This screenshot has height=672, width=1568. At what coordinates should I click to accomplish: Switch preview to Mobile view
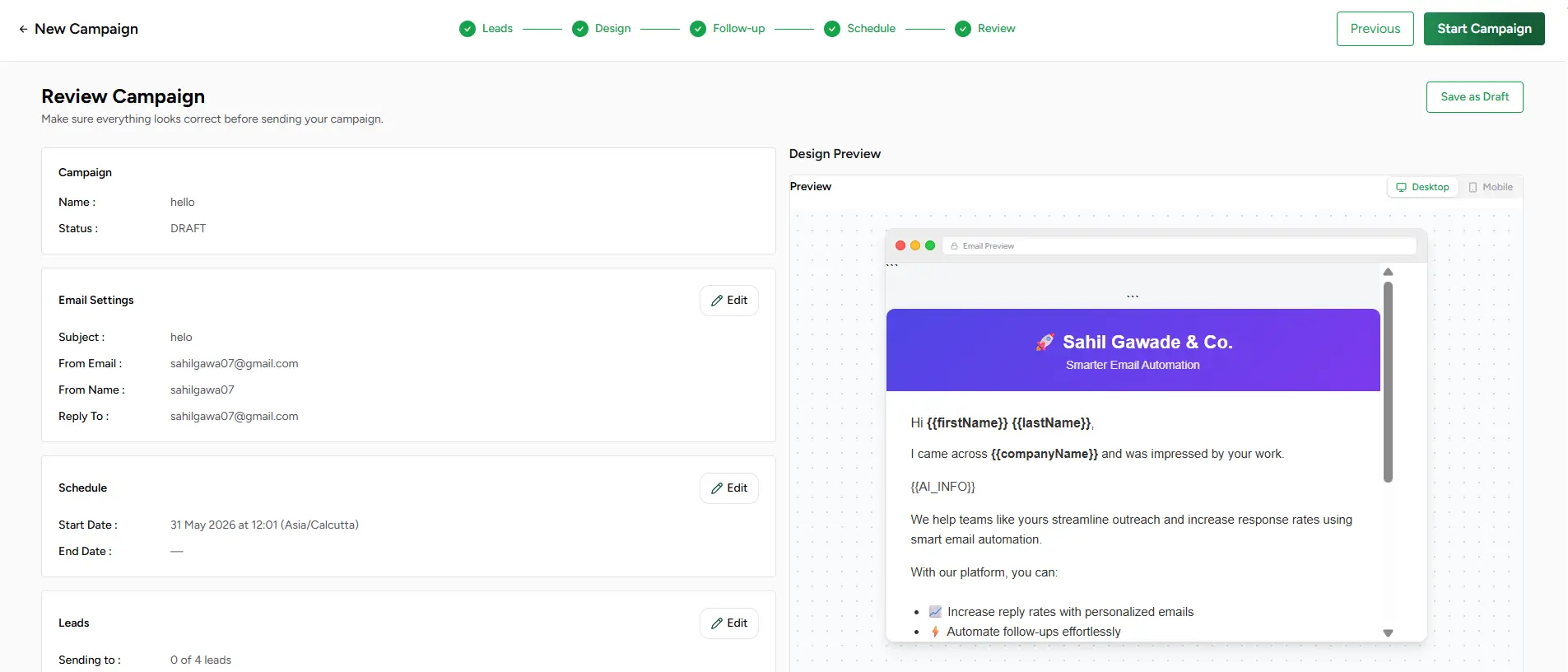(1491, 187)
